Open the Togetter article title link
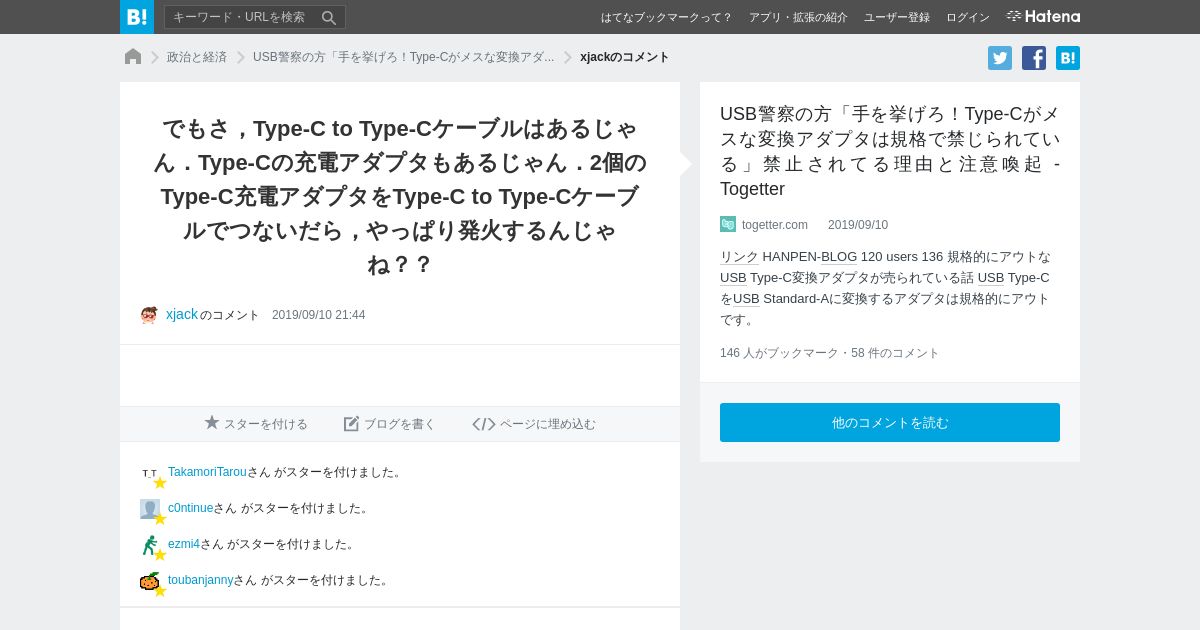The image size is (1200, 630). [x=890, y=151]
